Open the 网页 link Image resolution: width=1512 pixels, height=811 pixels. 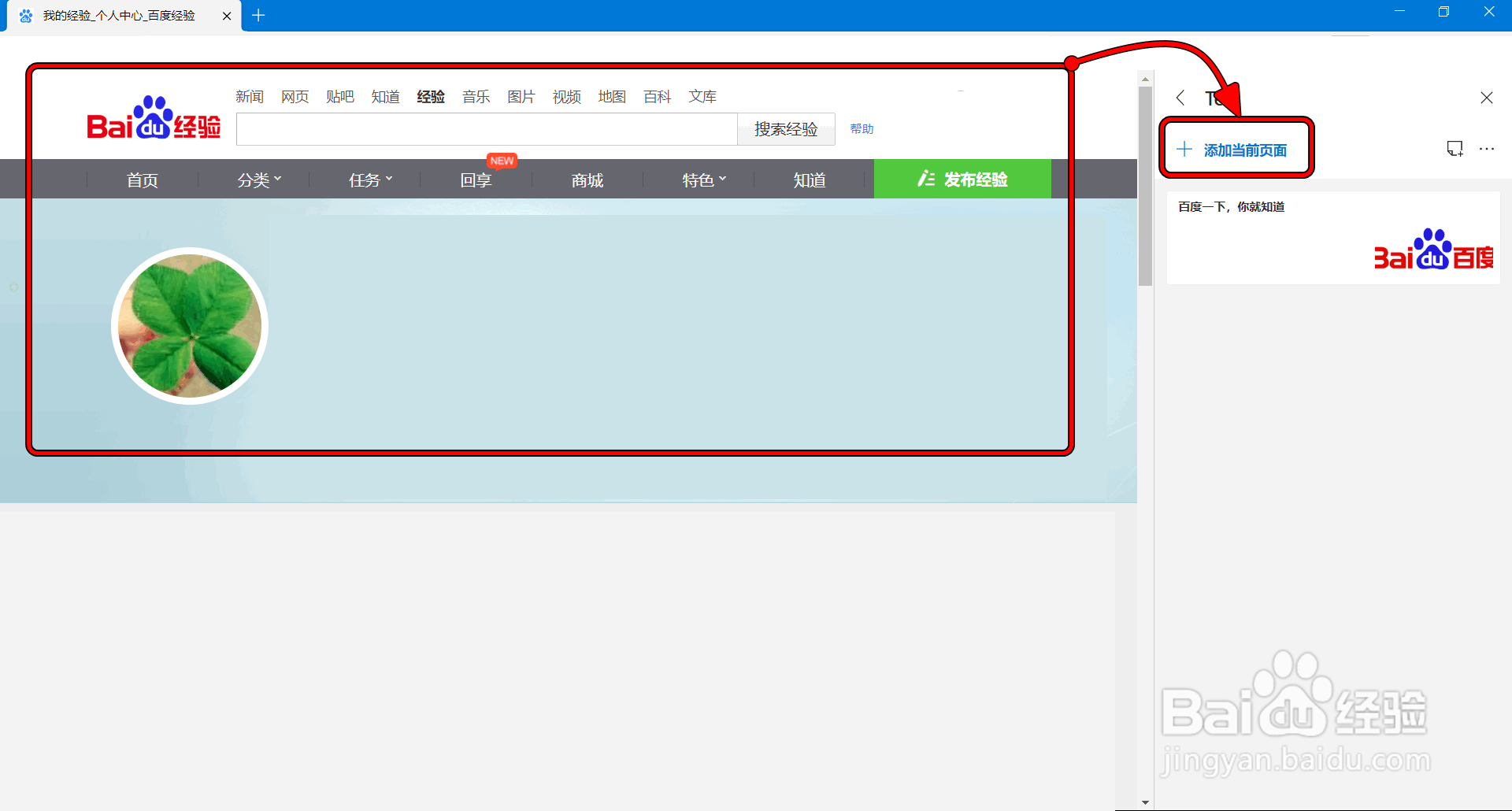coord(295,97)
